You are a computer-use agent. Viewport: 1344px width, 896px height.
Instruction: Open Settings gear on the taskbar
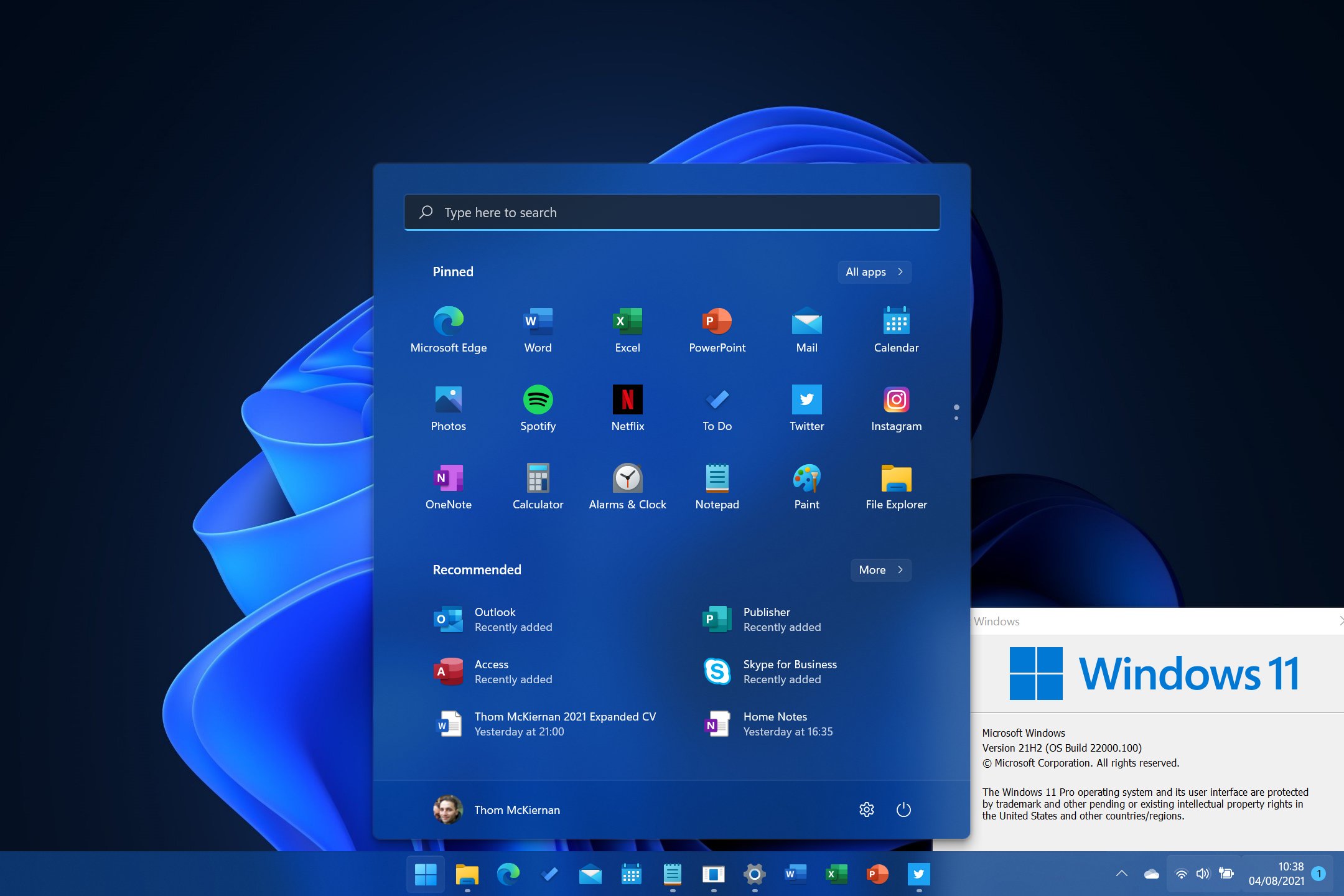click(754, 874)
